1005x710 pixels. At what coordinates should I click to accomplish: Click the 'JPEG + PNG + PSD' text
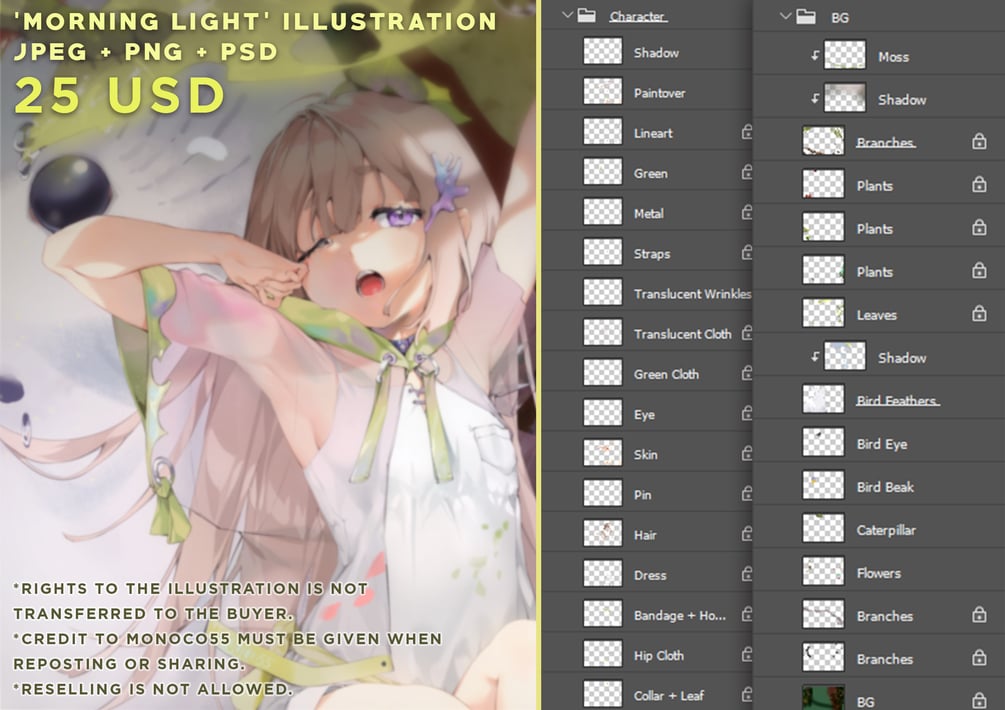click(x=145, y=52)
